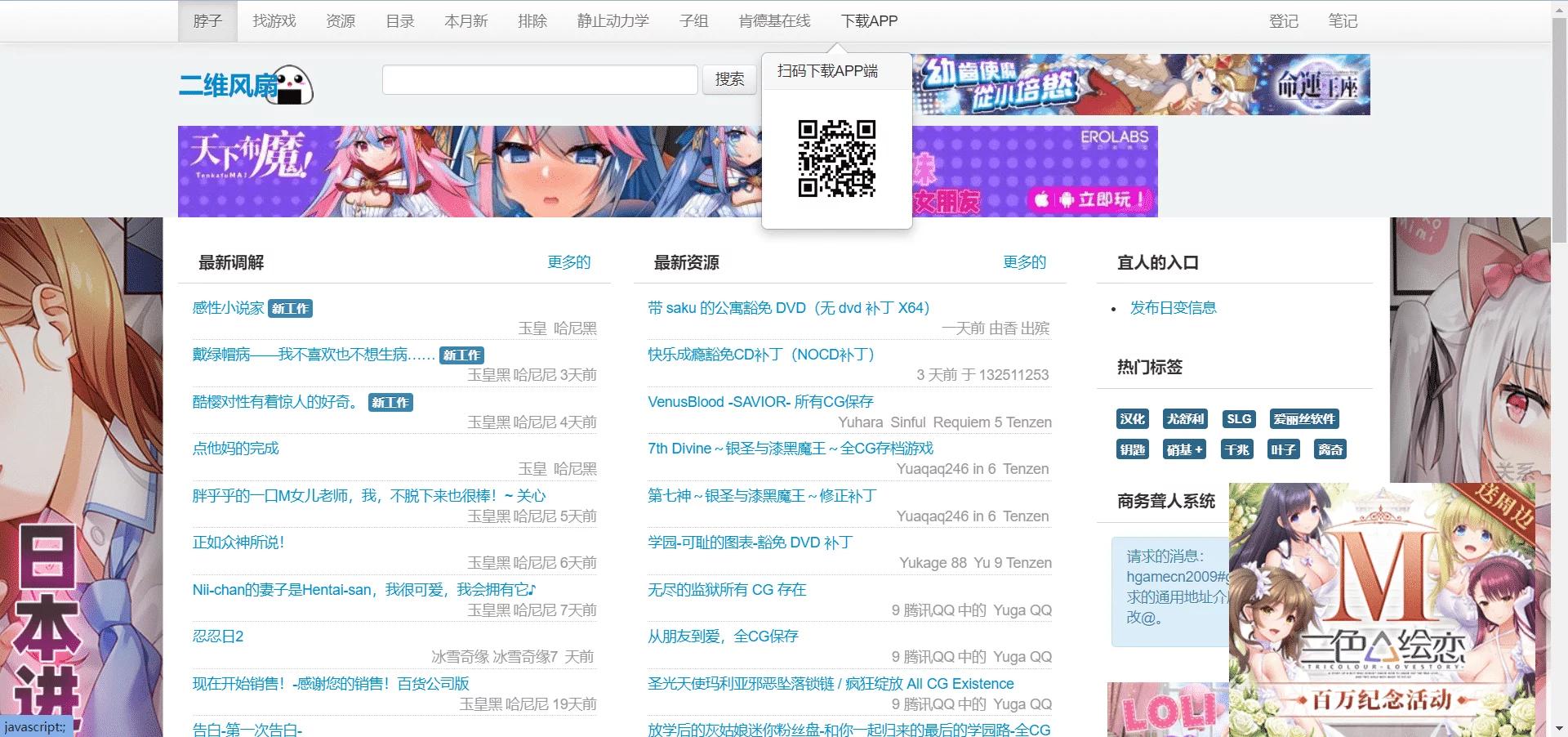Go to the 目录 menu item
This screenshot has width=1568, height=737.
(400, 21)
